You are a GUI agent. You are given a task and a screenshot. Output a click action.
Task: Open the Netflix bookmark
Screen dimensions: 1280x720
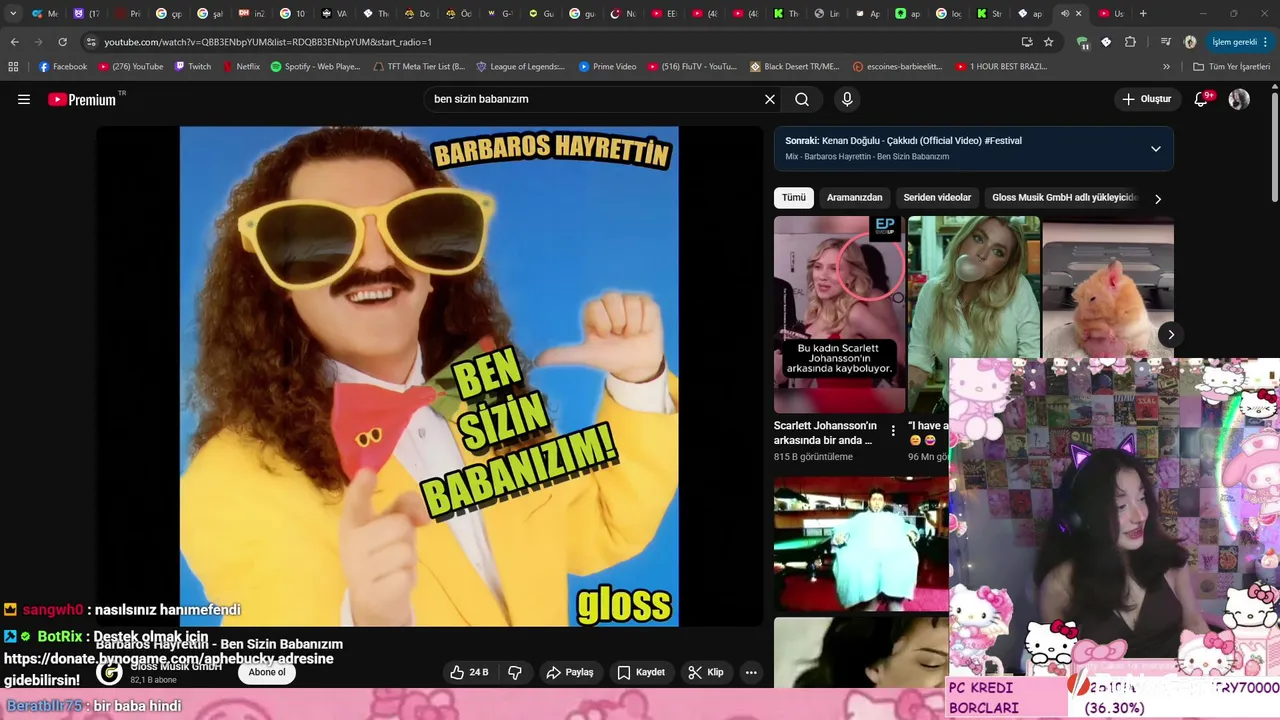[241, 67]
